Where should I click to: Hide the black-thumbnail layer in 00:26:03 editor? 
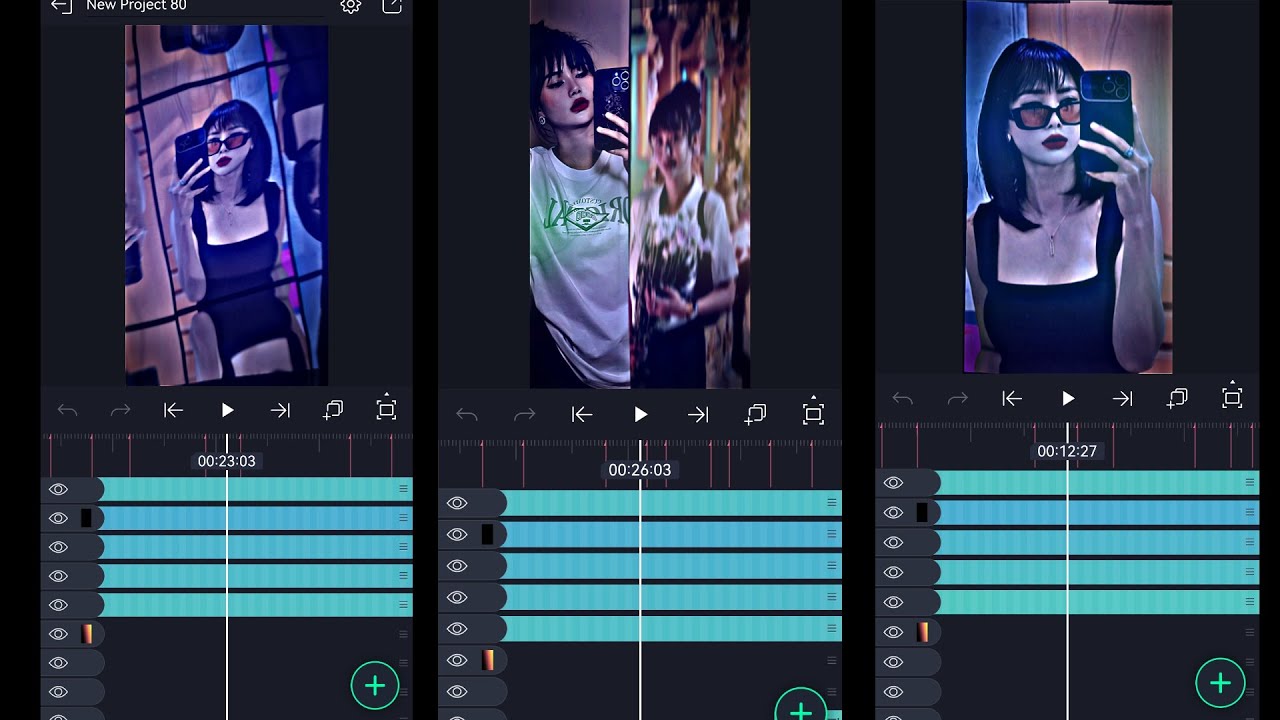457,534
